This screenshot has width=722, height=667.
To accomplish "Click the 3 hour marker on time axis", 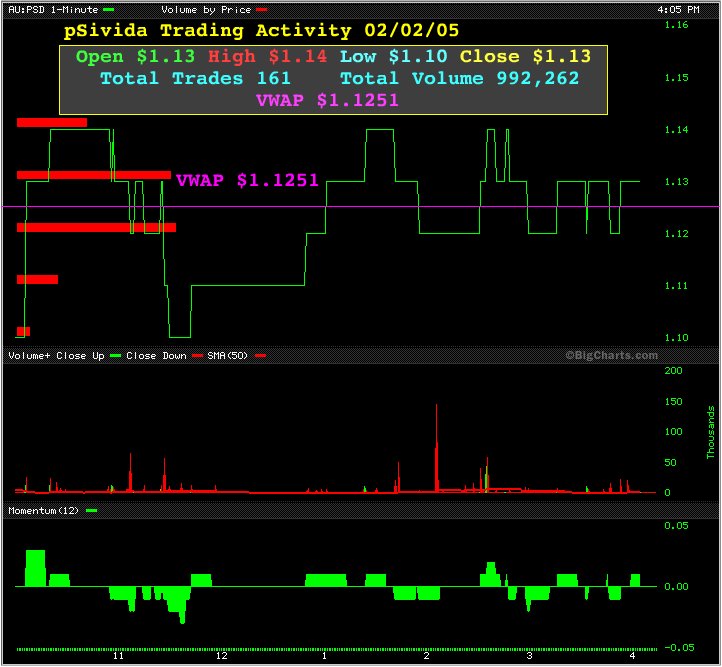I will tap(530, 656).
